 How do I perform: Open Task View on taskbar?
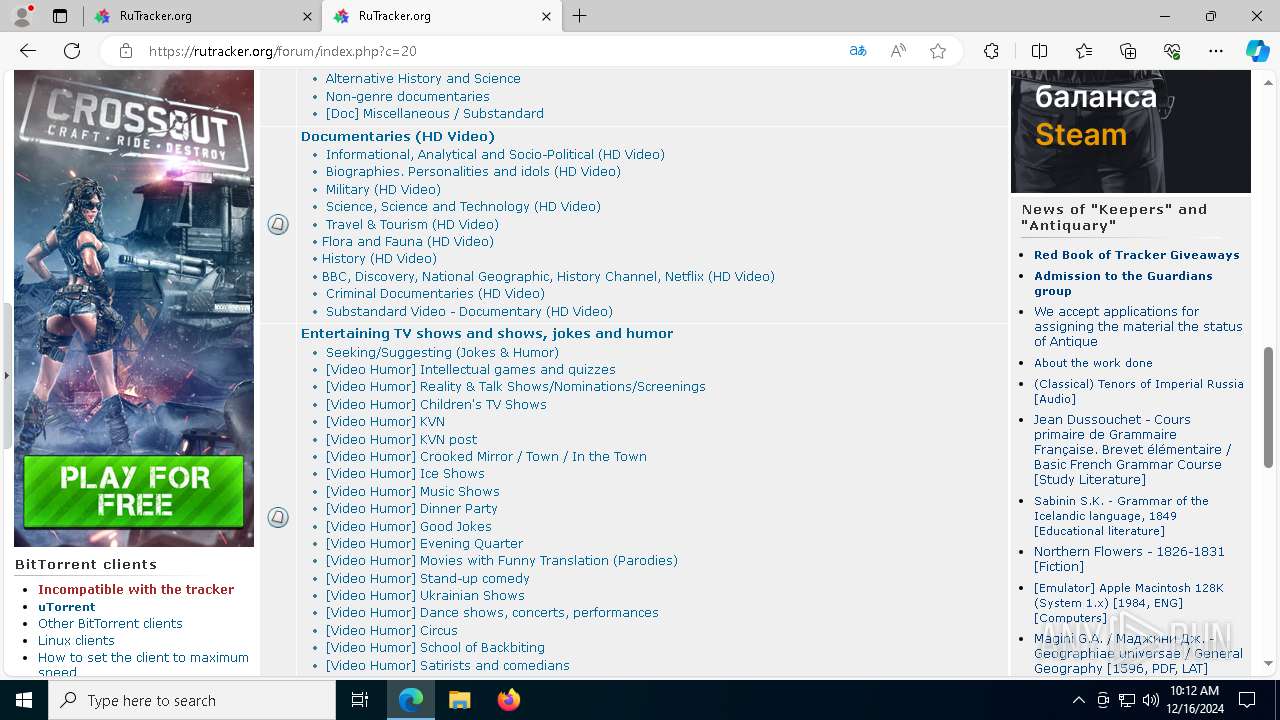360,700
